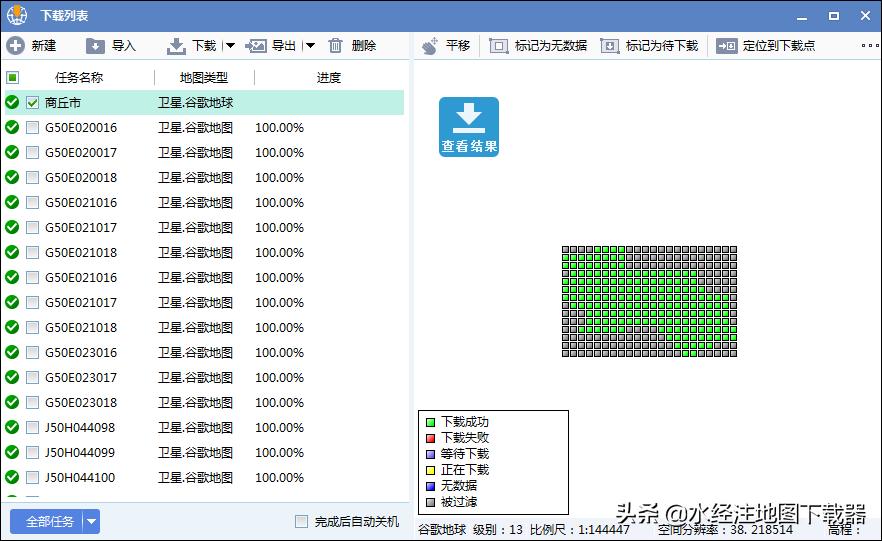Click the 导出 export icon
The height and width of the screenshot is (541, 882).
pos(256,46)
